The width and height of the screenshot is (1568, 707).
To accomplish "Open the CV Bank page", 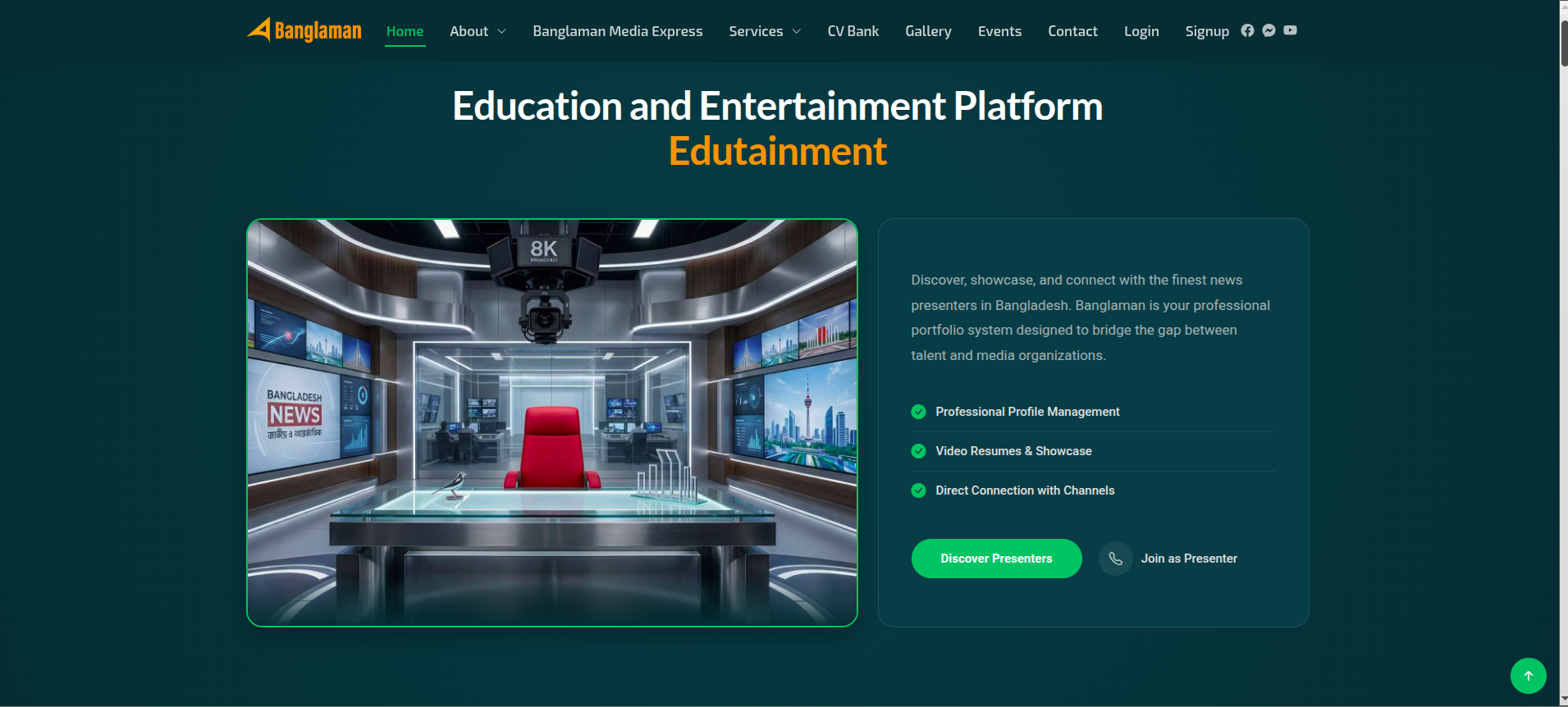I will click(853, 31).
